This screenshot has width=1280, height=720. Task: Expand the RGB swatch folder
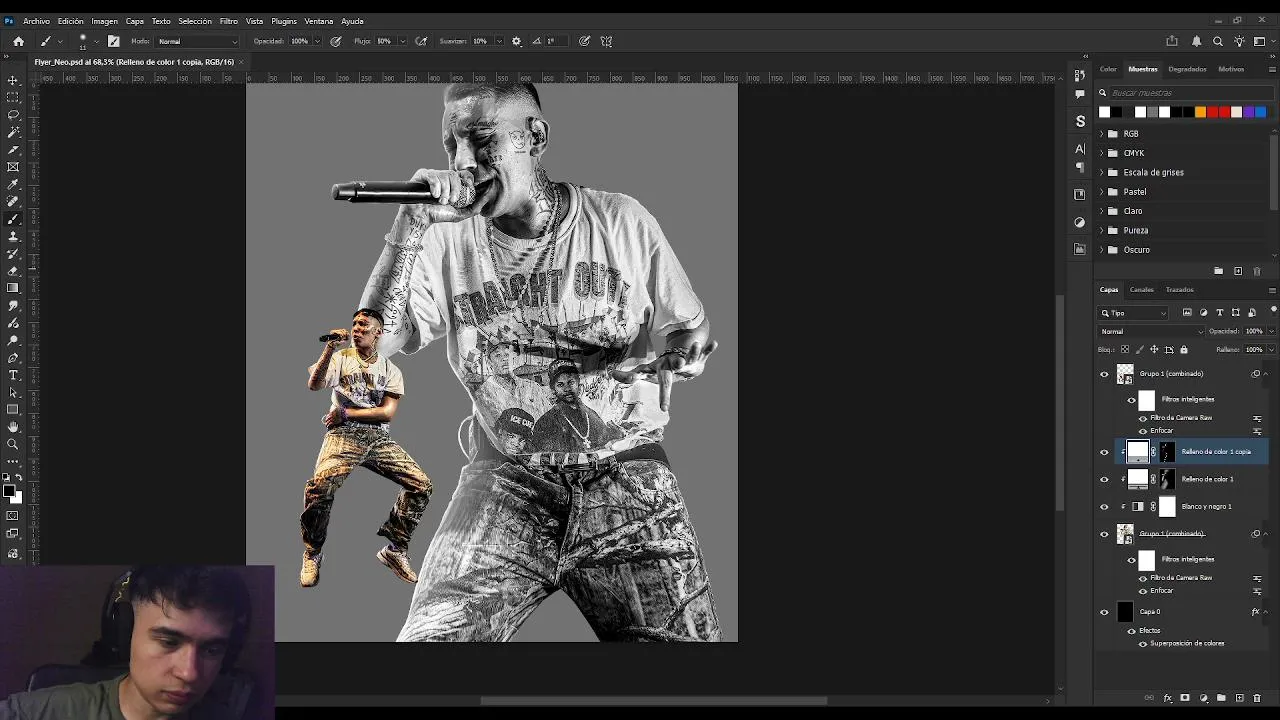(x=1102, y=134)
